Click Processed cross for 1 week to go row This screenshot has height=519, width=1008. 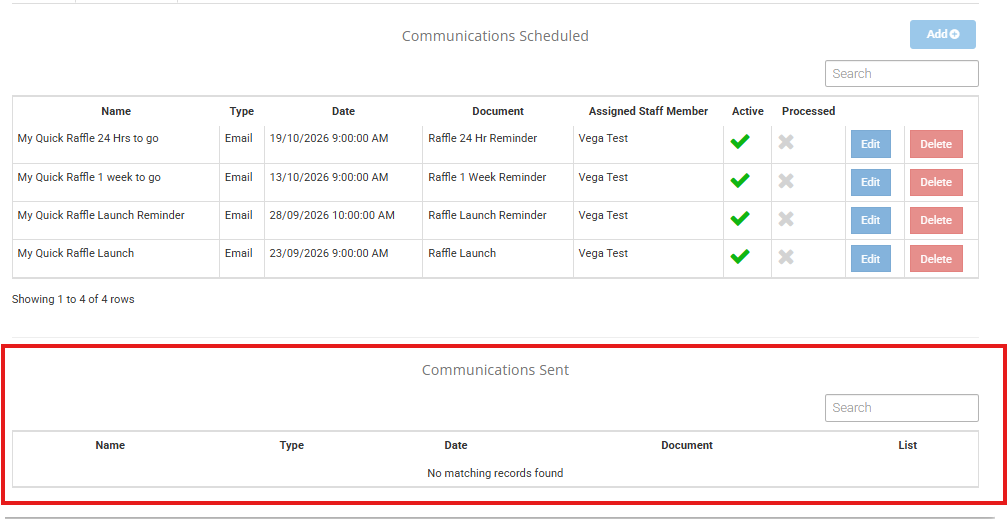786,181
